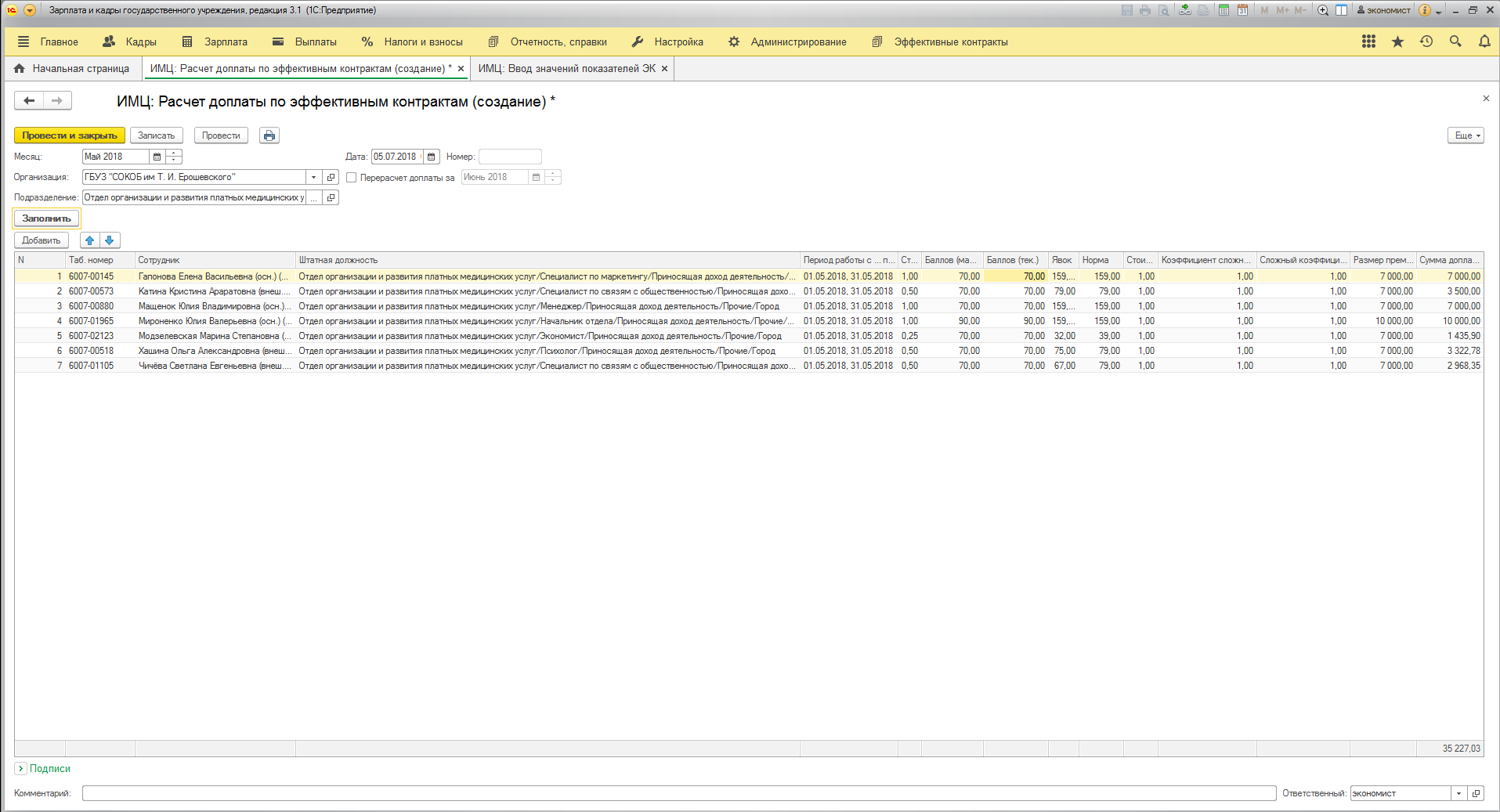Image resolution: width=1500 pixels, height=812 pixels.
Task: Click the Заполнить button
Action: click(x=46, y=218)
